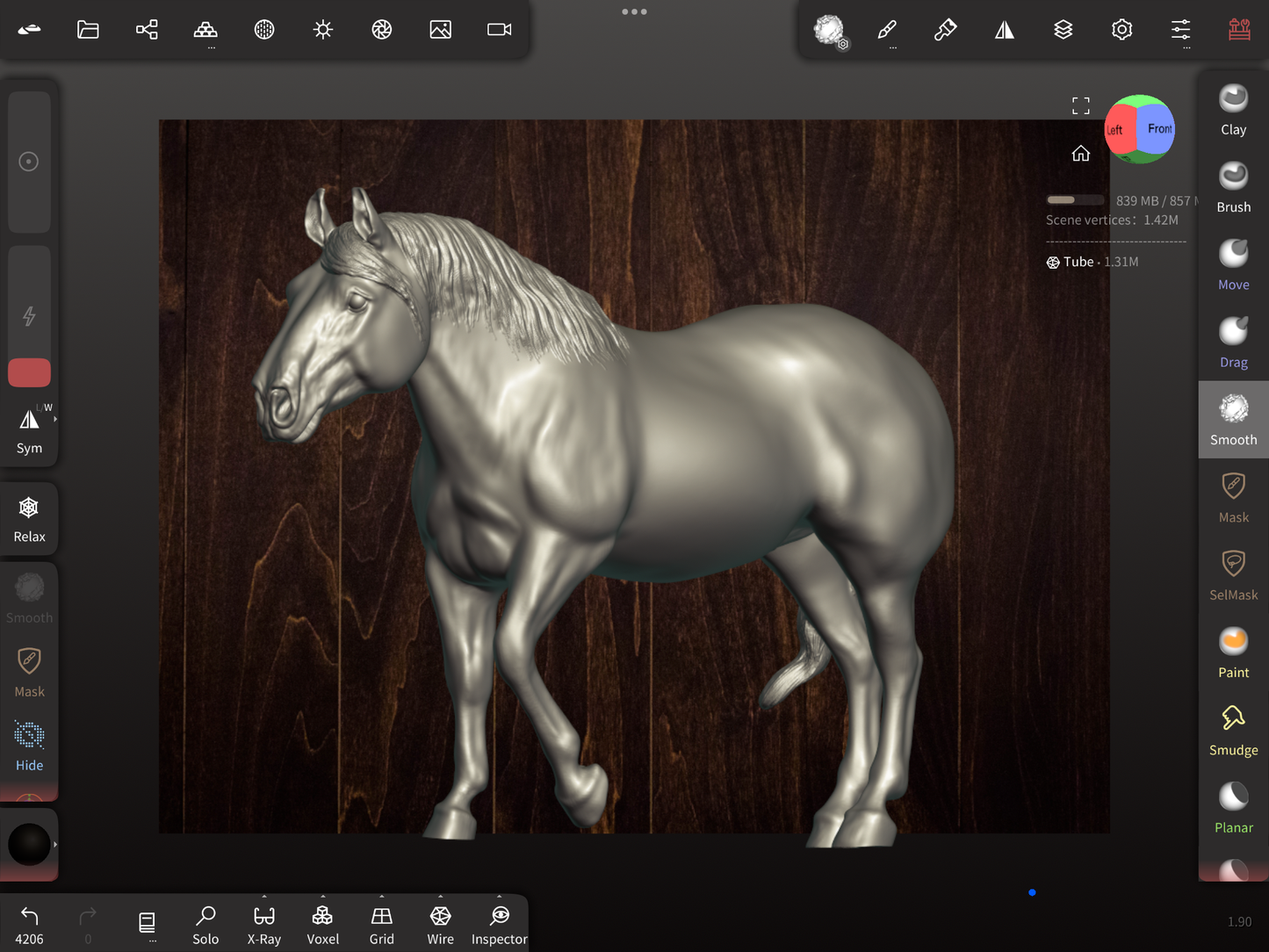This screenshot has width=1269, height=952.
Task: Enable Solo mode
Action: [x=205, y=925]
